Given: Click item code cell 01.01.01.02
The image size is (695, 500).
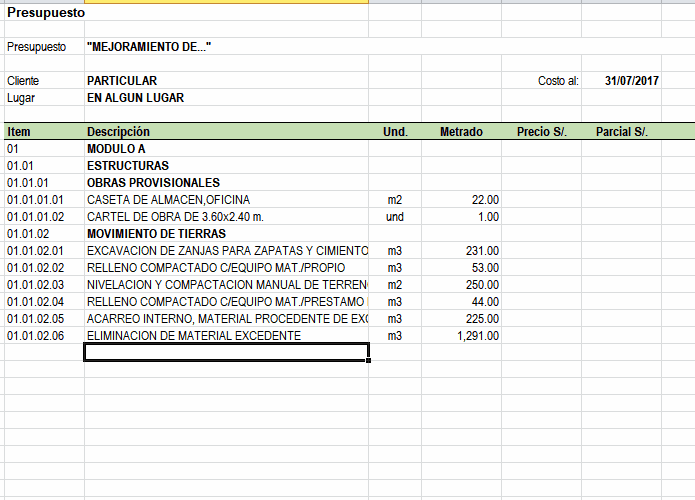Looking at the screenshot, I should pos(44,217).
